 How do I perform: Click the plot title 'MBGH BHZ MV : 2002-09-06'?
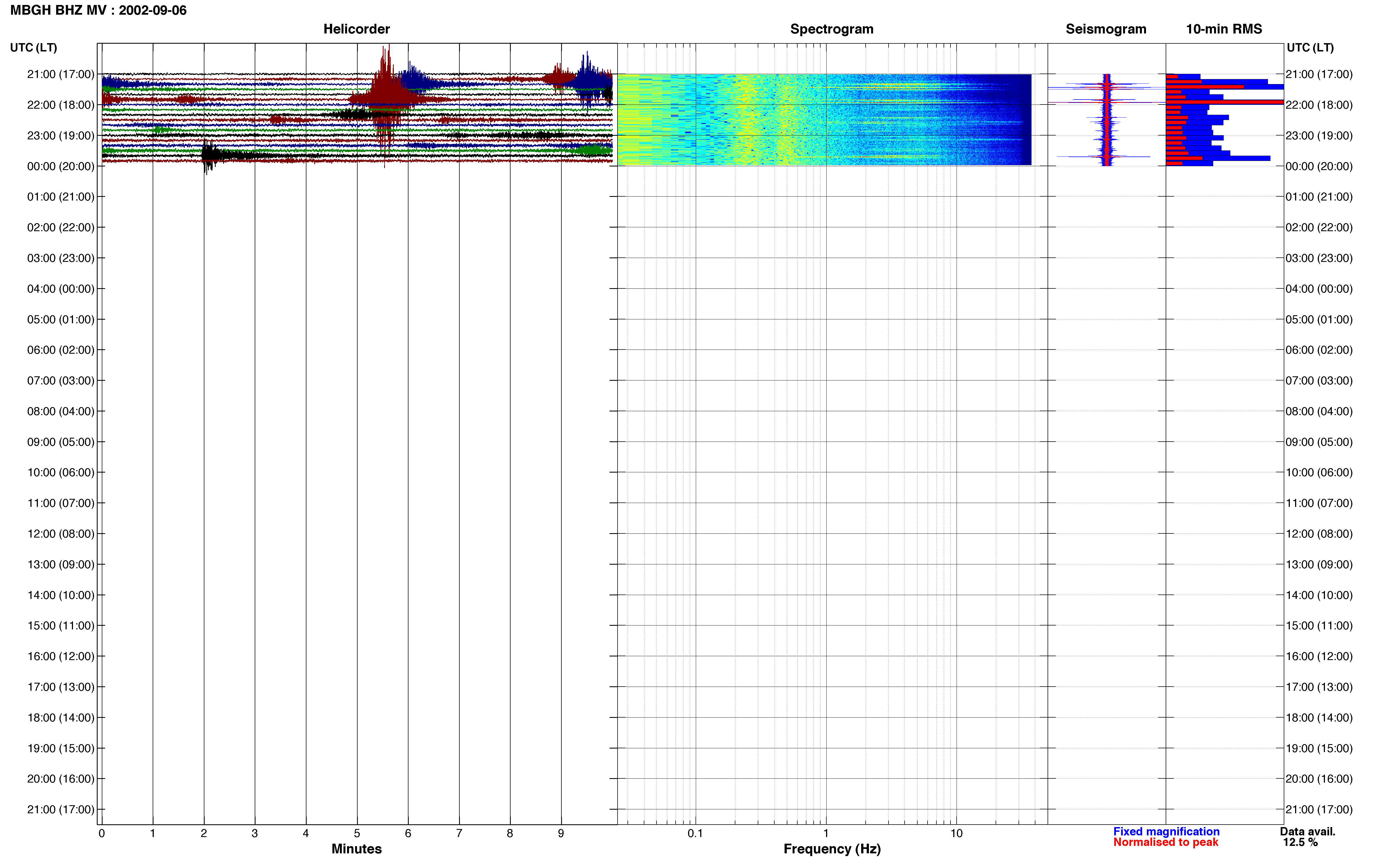click(98, 10)
